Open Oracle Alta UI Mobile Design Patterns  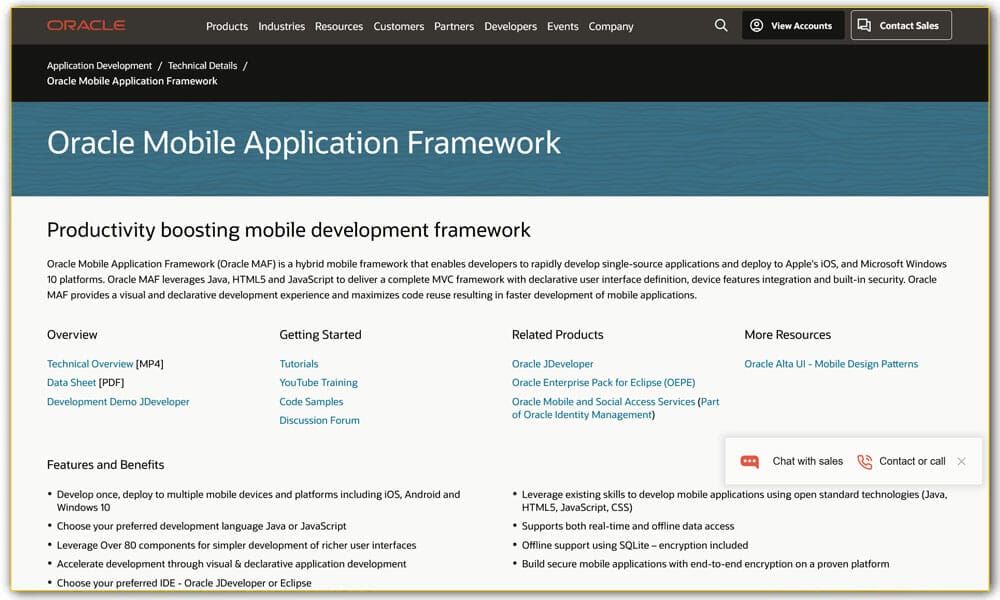(831, 363)
